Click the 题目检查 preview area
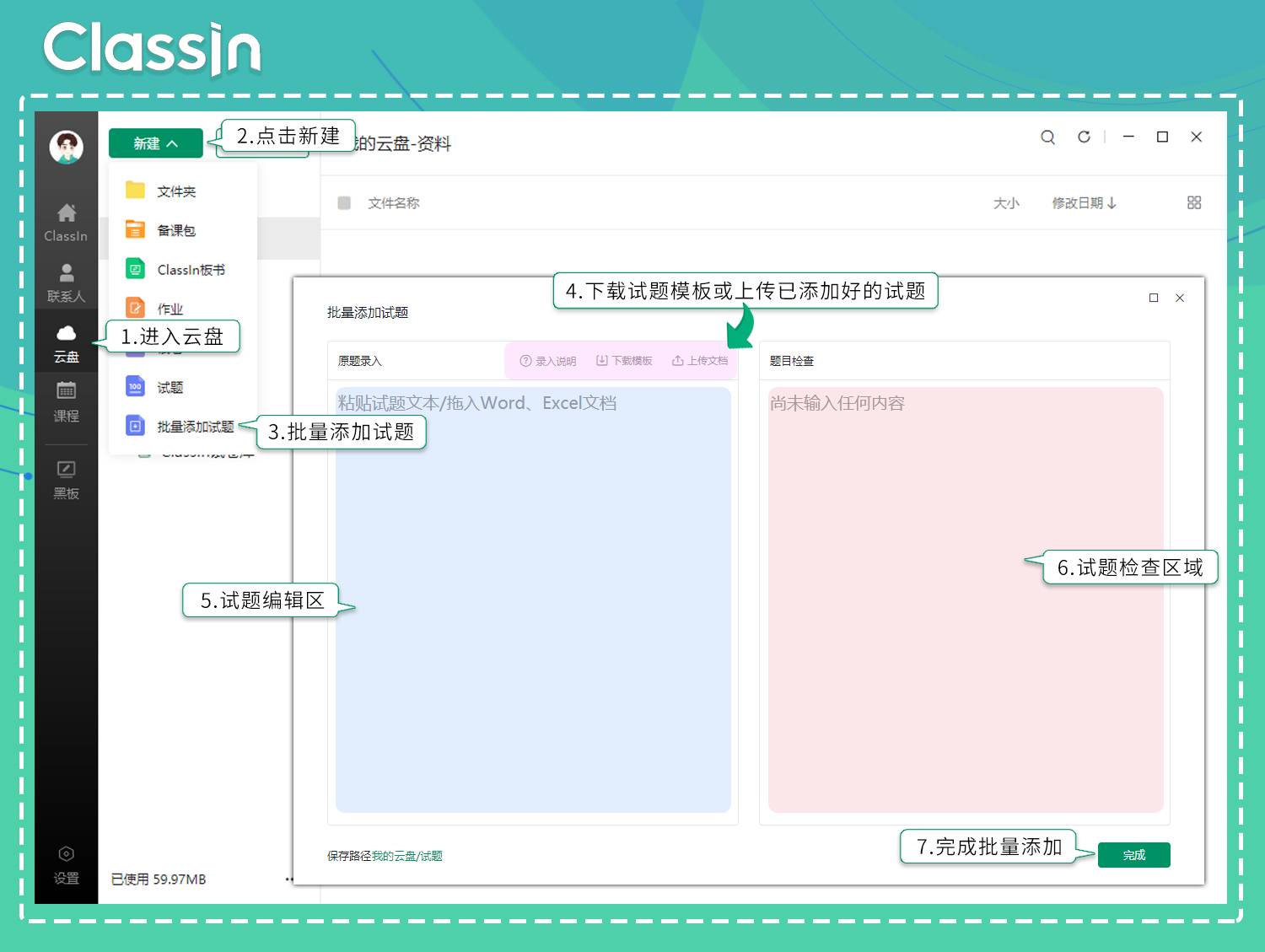Viewport: 1265px width, 952px height. 966,600
